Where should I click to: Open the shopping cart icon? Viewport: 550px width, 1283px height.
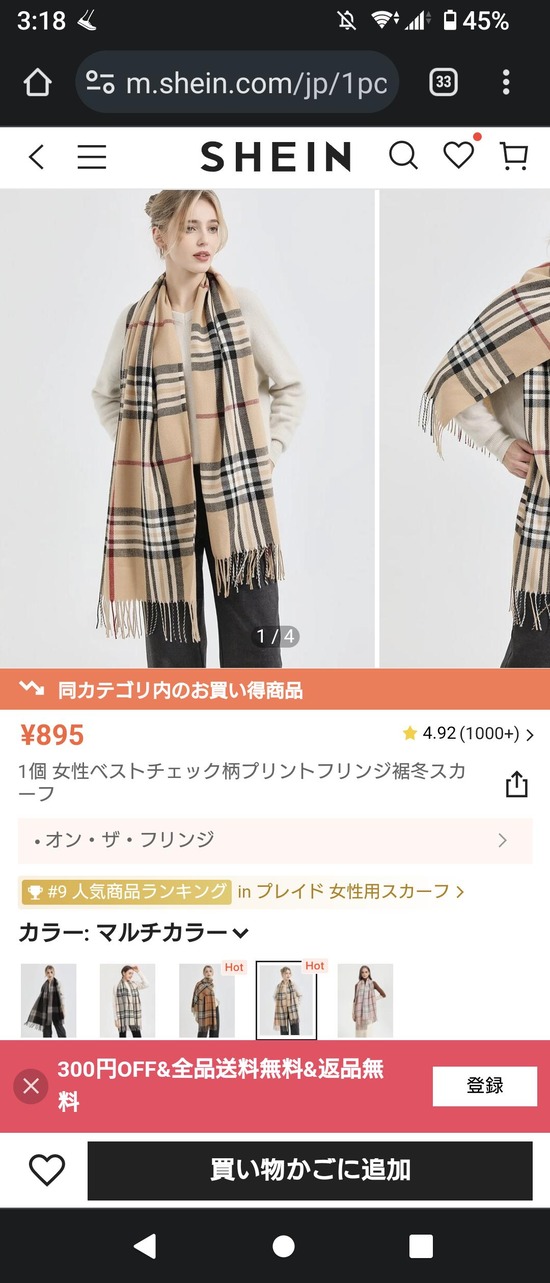514,156
